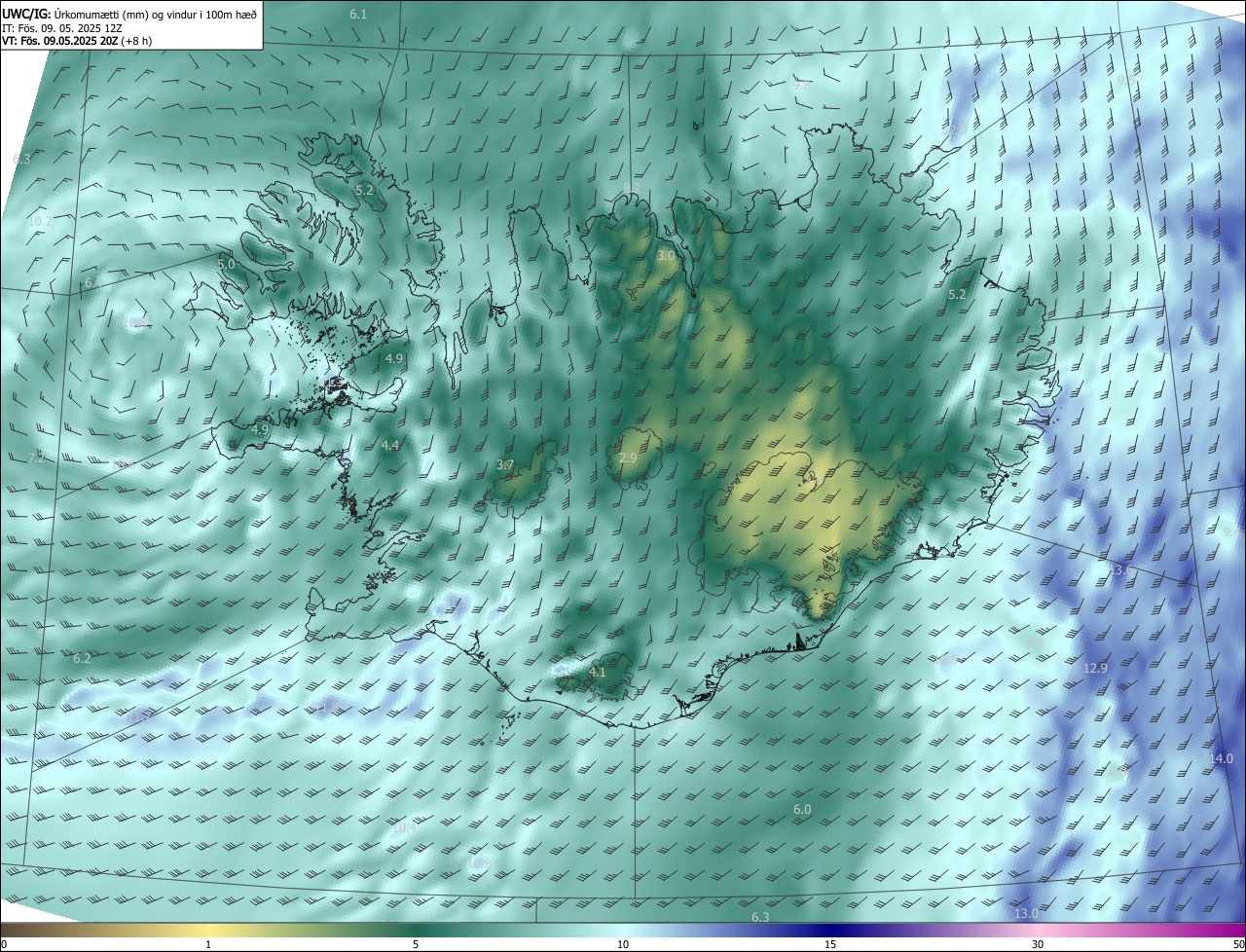The image size is (1246, 952).
Task: Click the 6.1 value on the map
Action: click(x=358, y=14)
